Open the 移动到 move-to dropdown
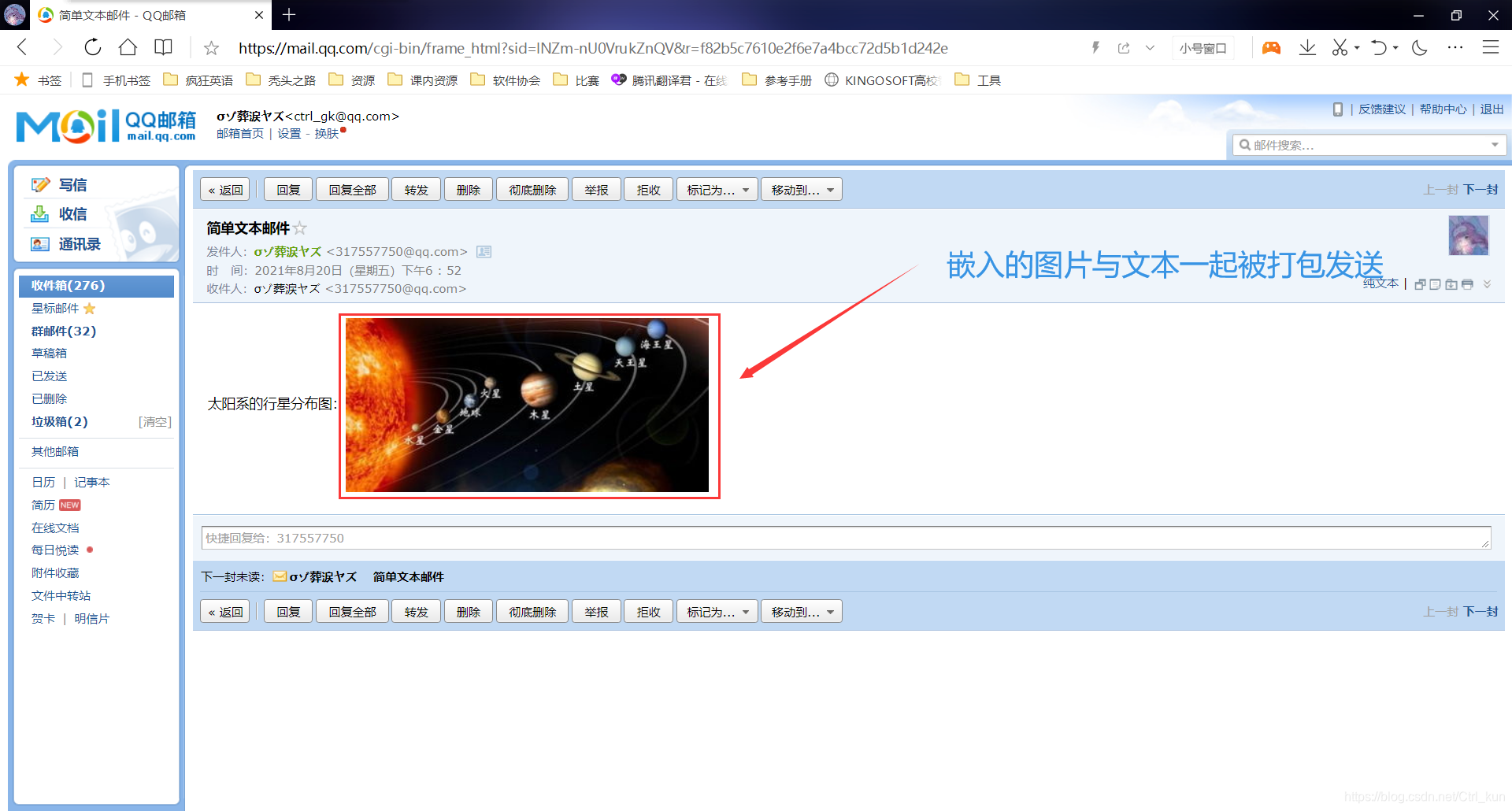This screenshot has height=811, width=1512. [x=801, y=189]
